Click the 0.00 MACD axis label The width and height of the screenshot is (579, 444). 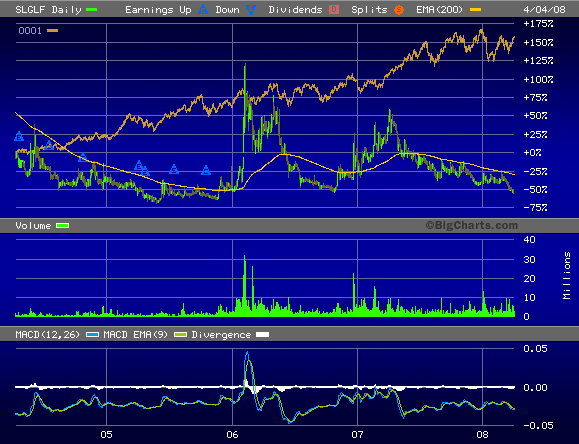(535, 387)
